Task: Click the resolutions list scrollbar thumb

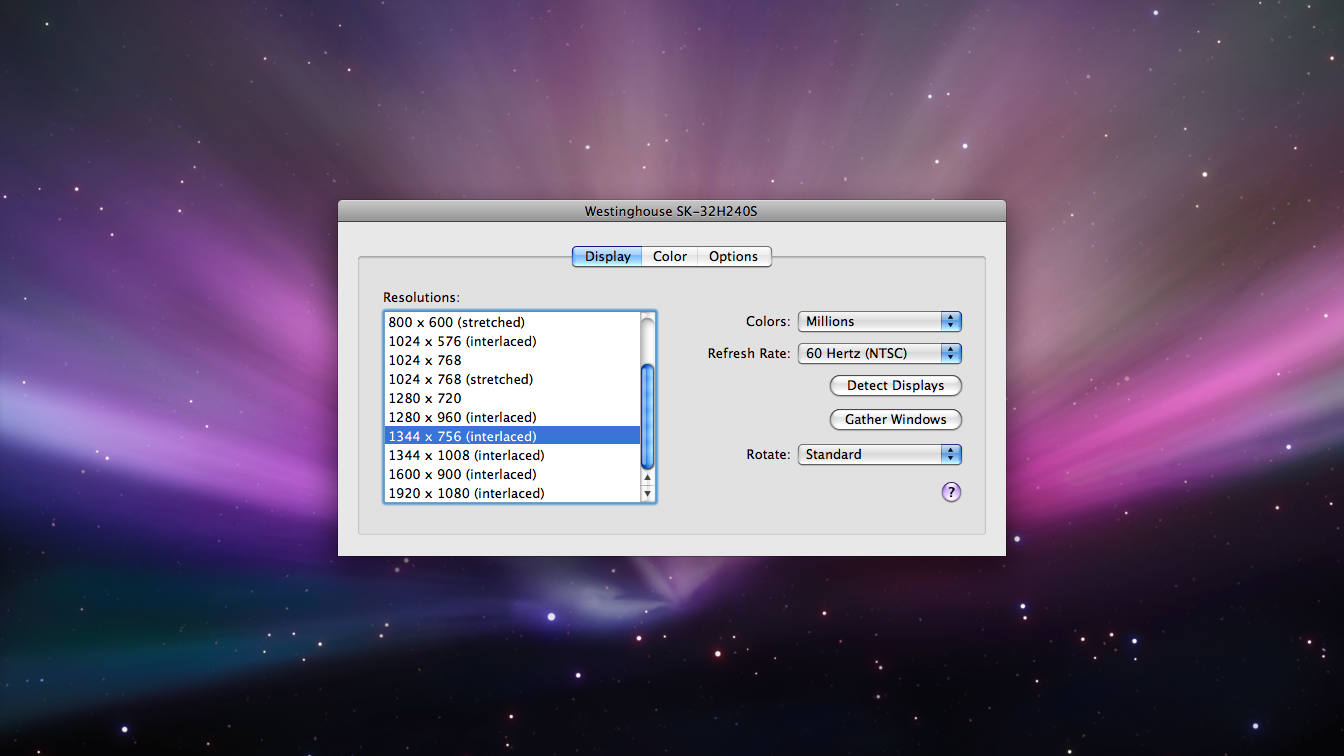Action: (x=647, y=417)
